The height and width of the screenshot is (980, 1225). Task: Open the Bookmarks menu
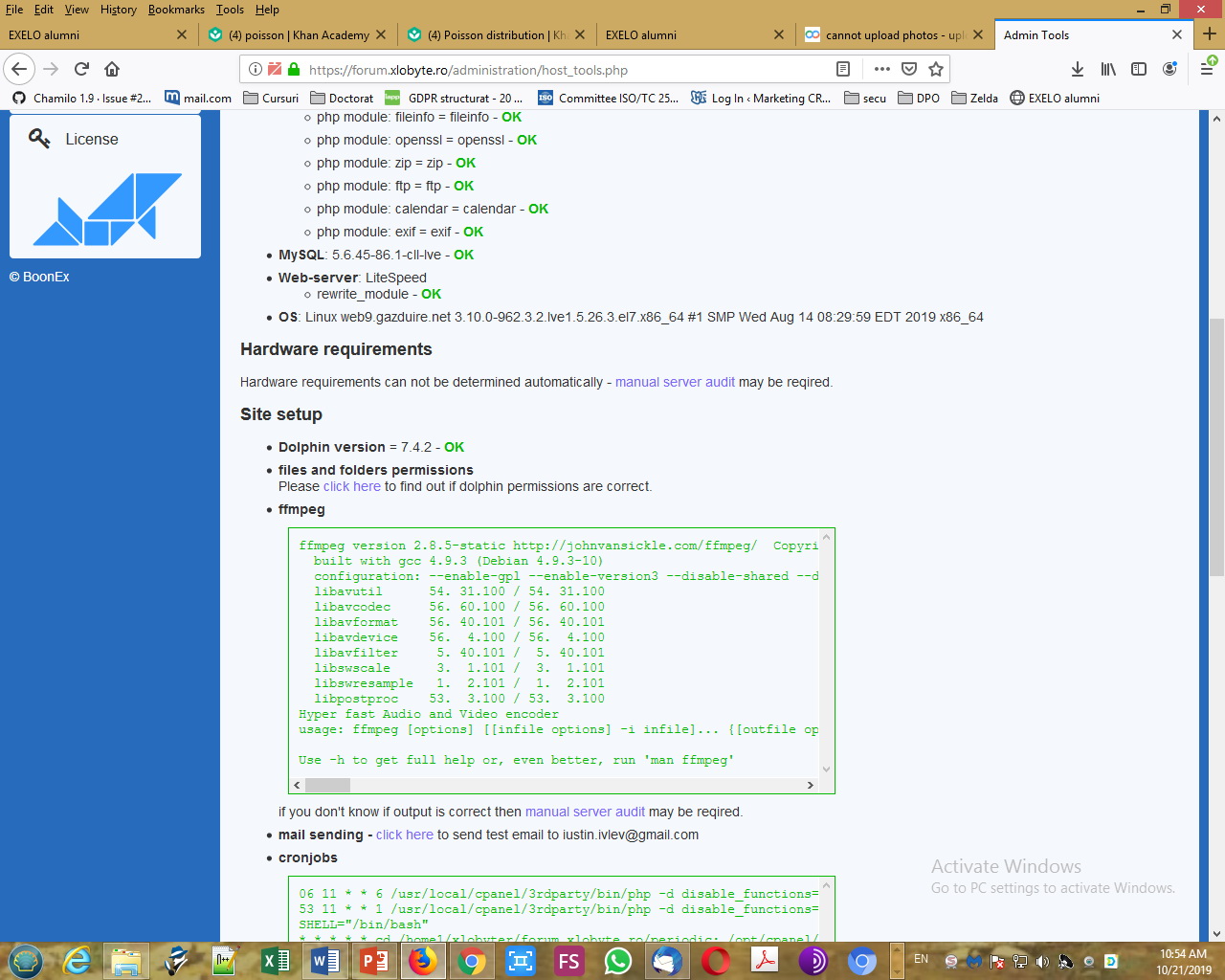point(176,10)
